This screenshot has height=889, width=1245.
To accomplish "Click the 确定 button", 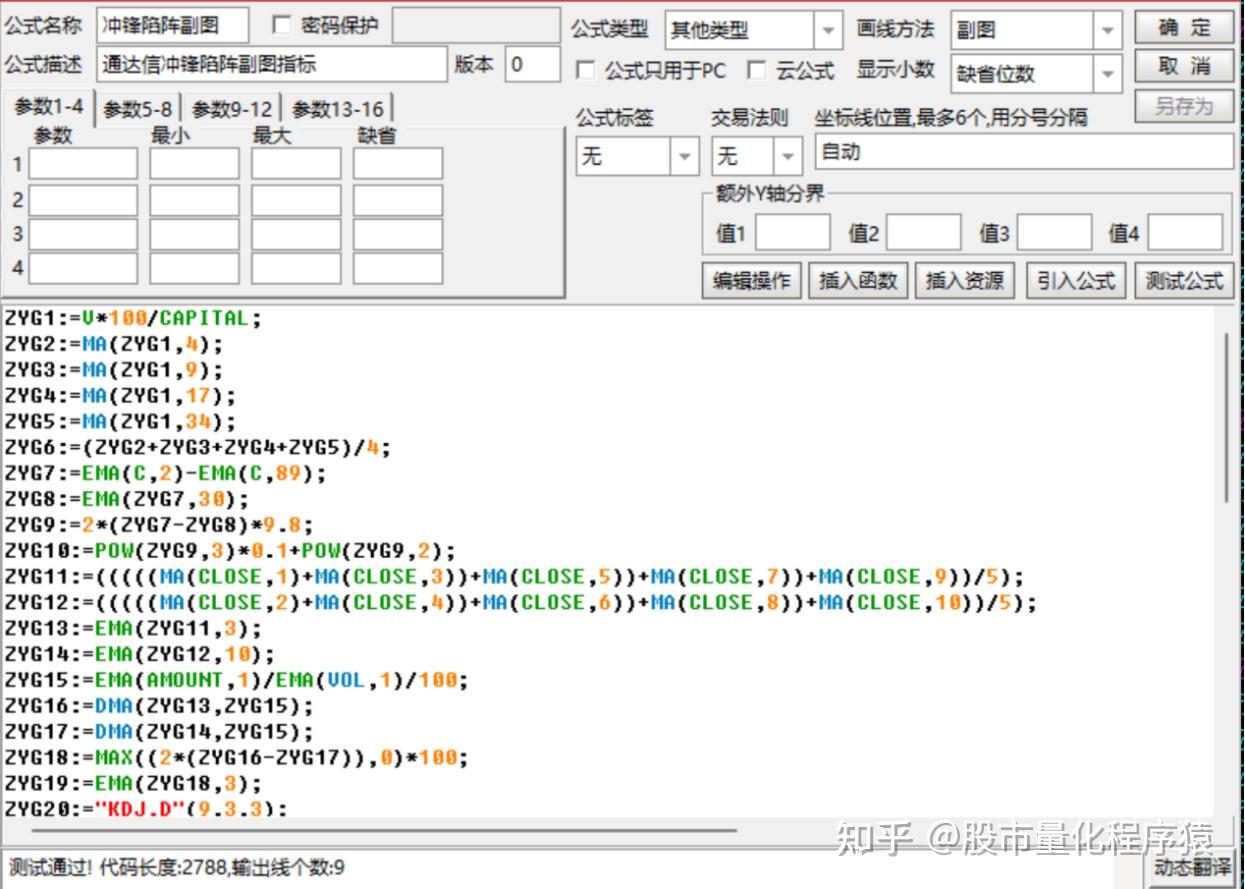I will (x=1184, y=27).
